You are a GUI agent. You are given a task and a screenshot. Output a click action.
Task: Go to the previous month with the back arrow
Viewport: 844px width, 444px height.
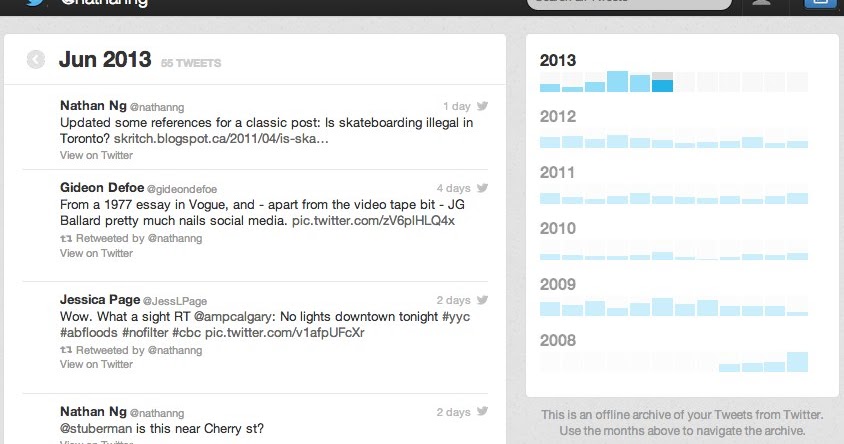click(x=36, y=59)
